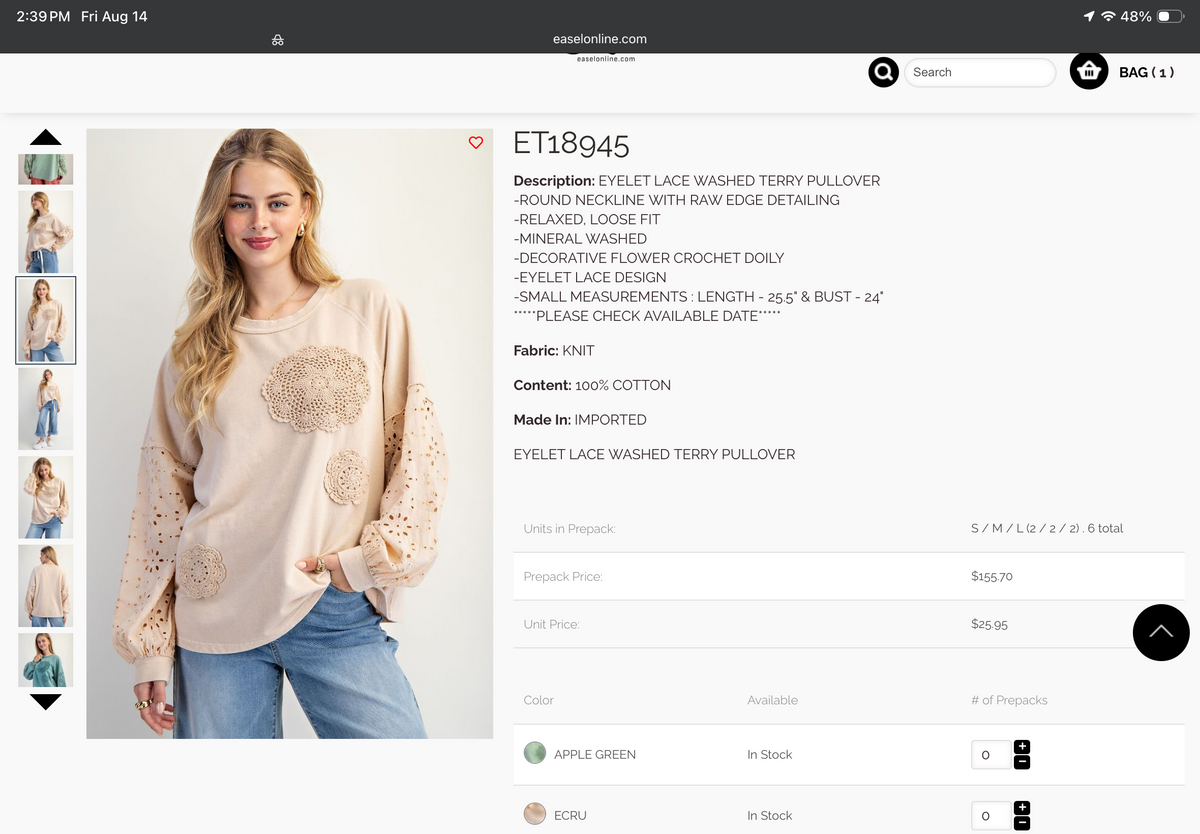The height and width of the screenshot is (834, 1200).
Task: Show more thumbnails with down arrow
Action: point(46,702)
